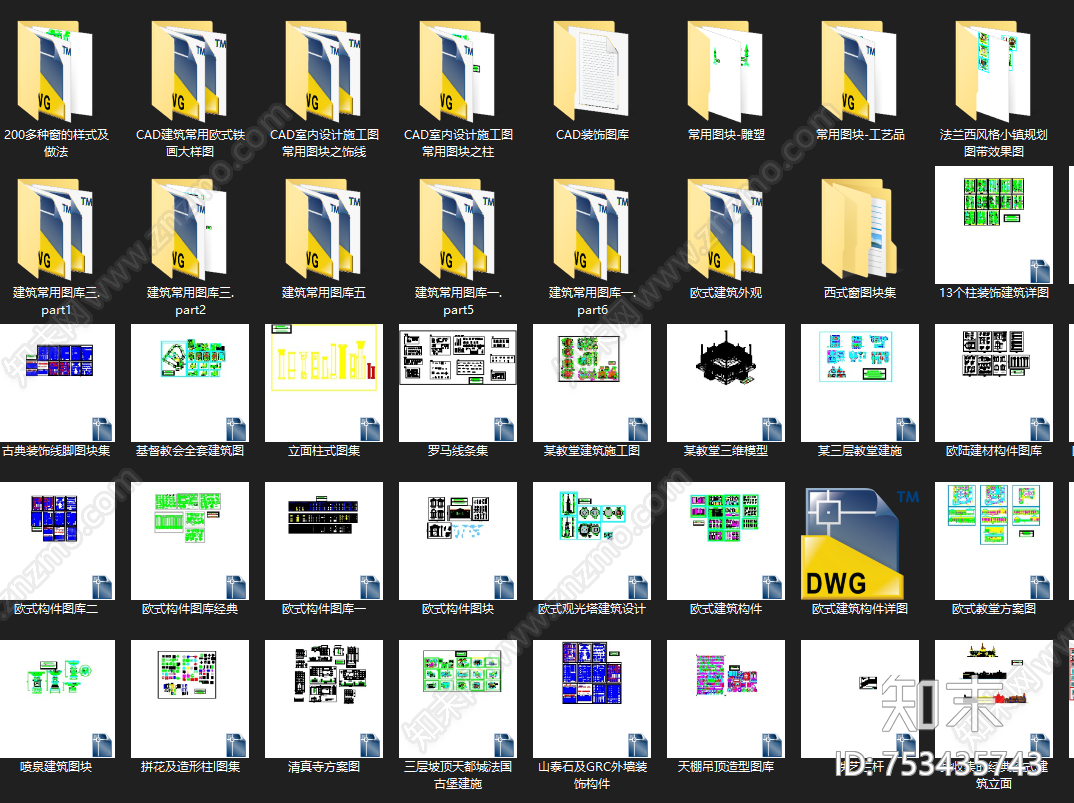The width and height of the screenshot is (1074, 803).
Task: Select the 欧式构件图库经典 thumbnail
Action: click(x=190, y=541)
